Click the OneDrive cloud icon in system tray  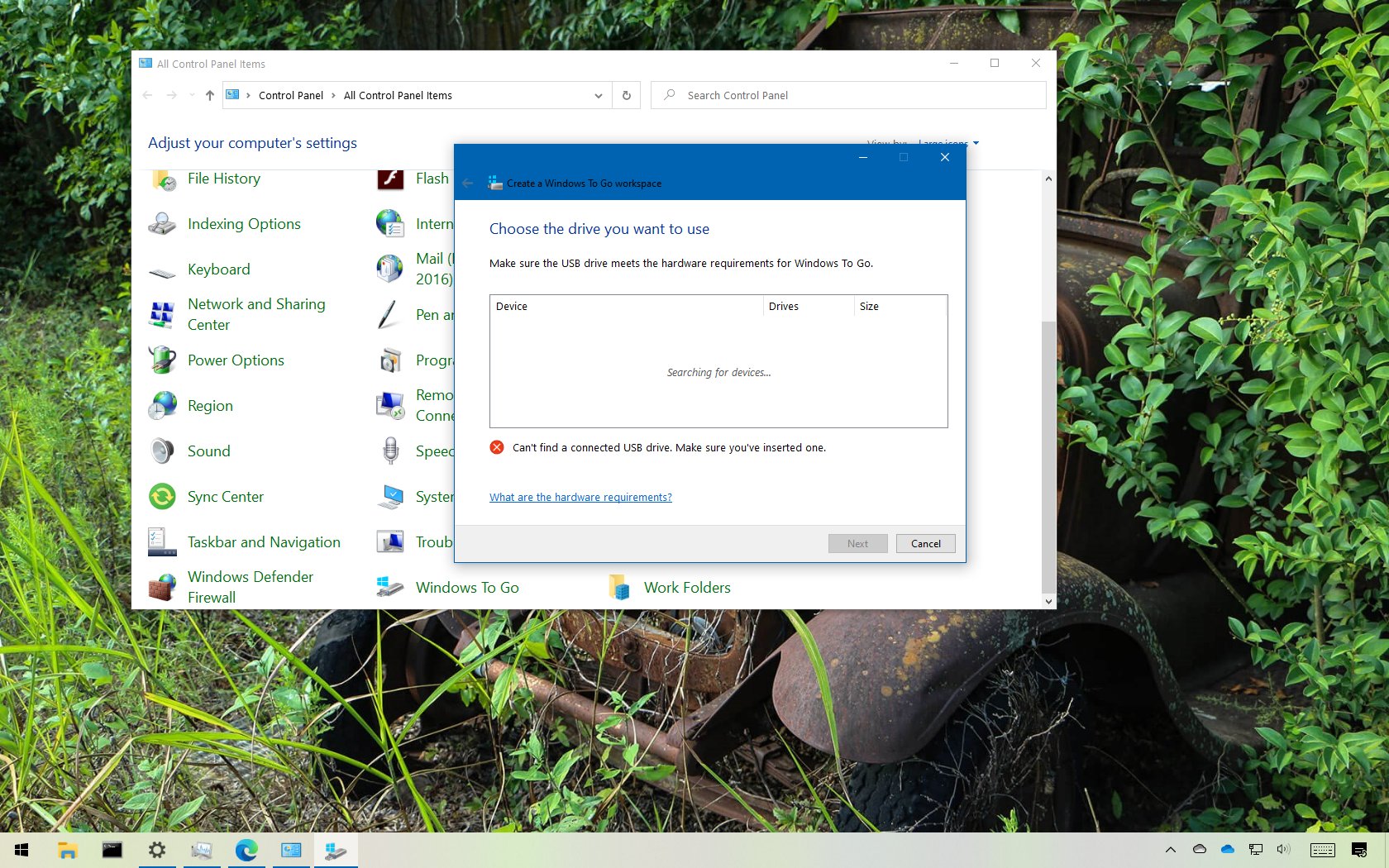1227,849
